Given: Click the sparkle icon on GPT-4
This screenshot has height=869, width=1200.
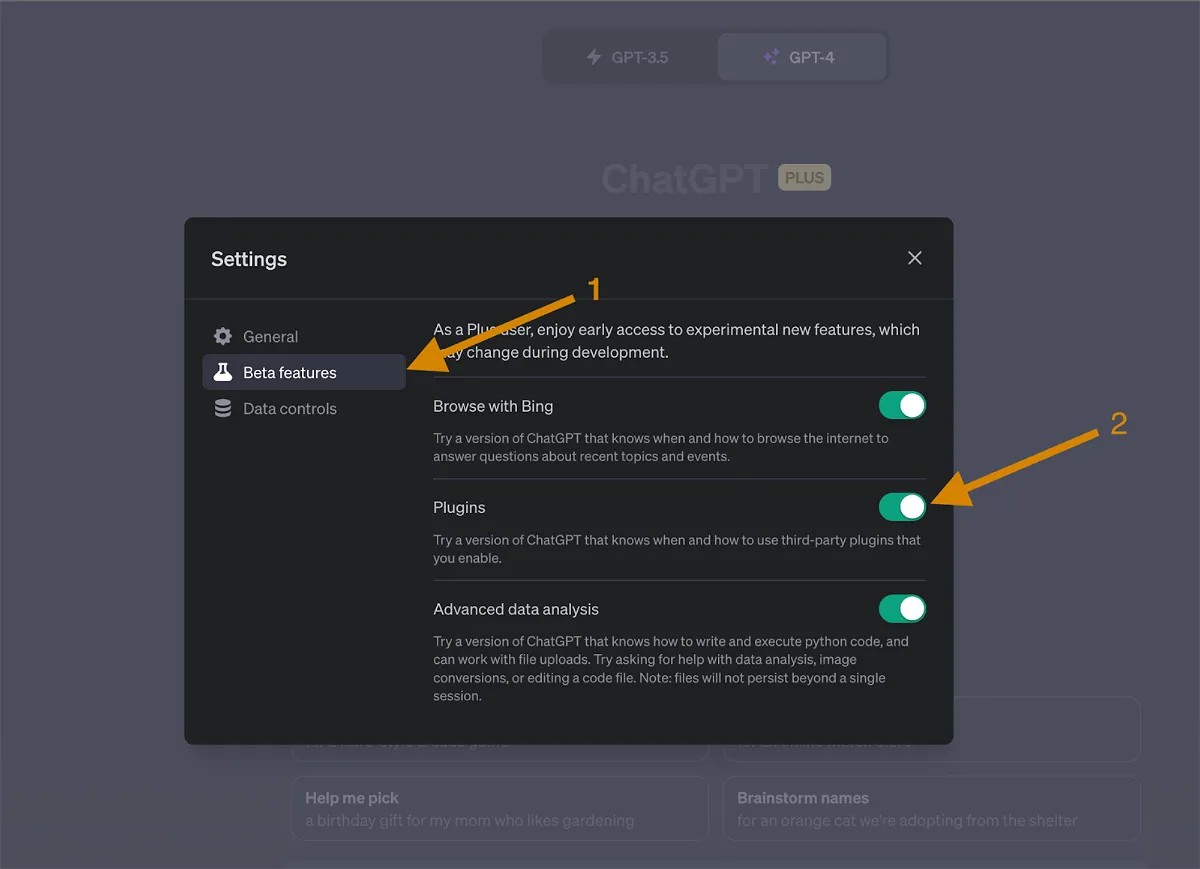Looking at the screenshot, I should tap(771, 57).
